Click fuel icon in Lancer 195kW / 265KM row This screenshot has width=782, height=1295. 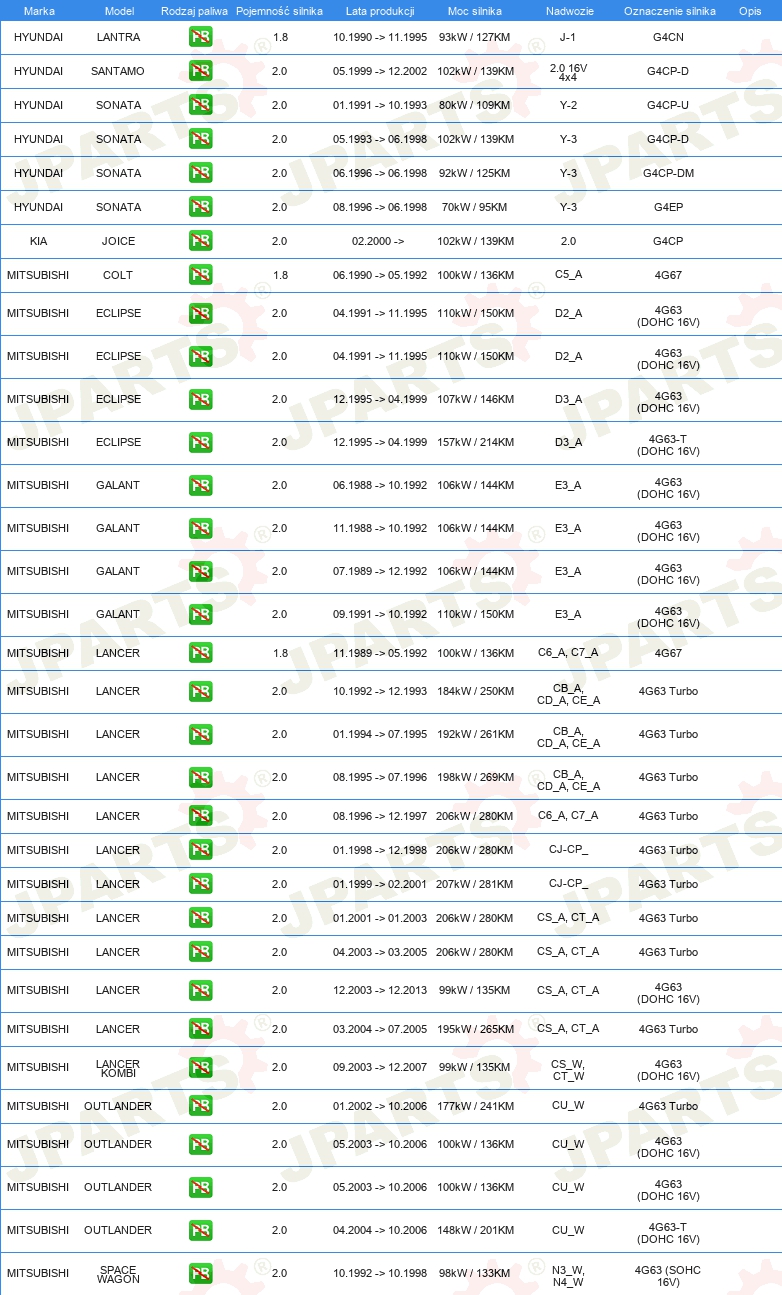(200, 1029)
